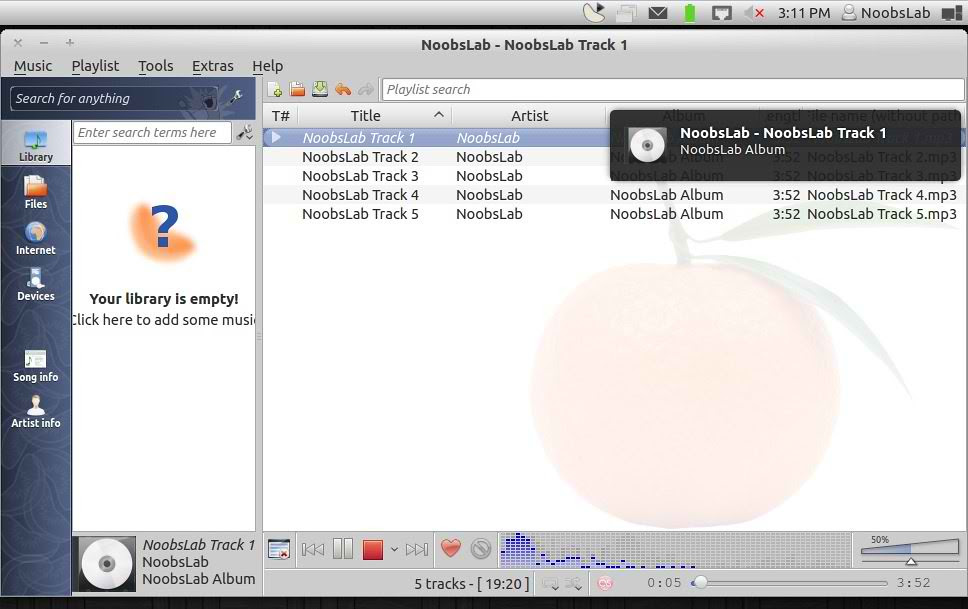Click the album cover disc thumbnail
This screenshot has height=609, width=968.
pos(107,563)
